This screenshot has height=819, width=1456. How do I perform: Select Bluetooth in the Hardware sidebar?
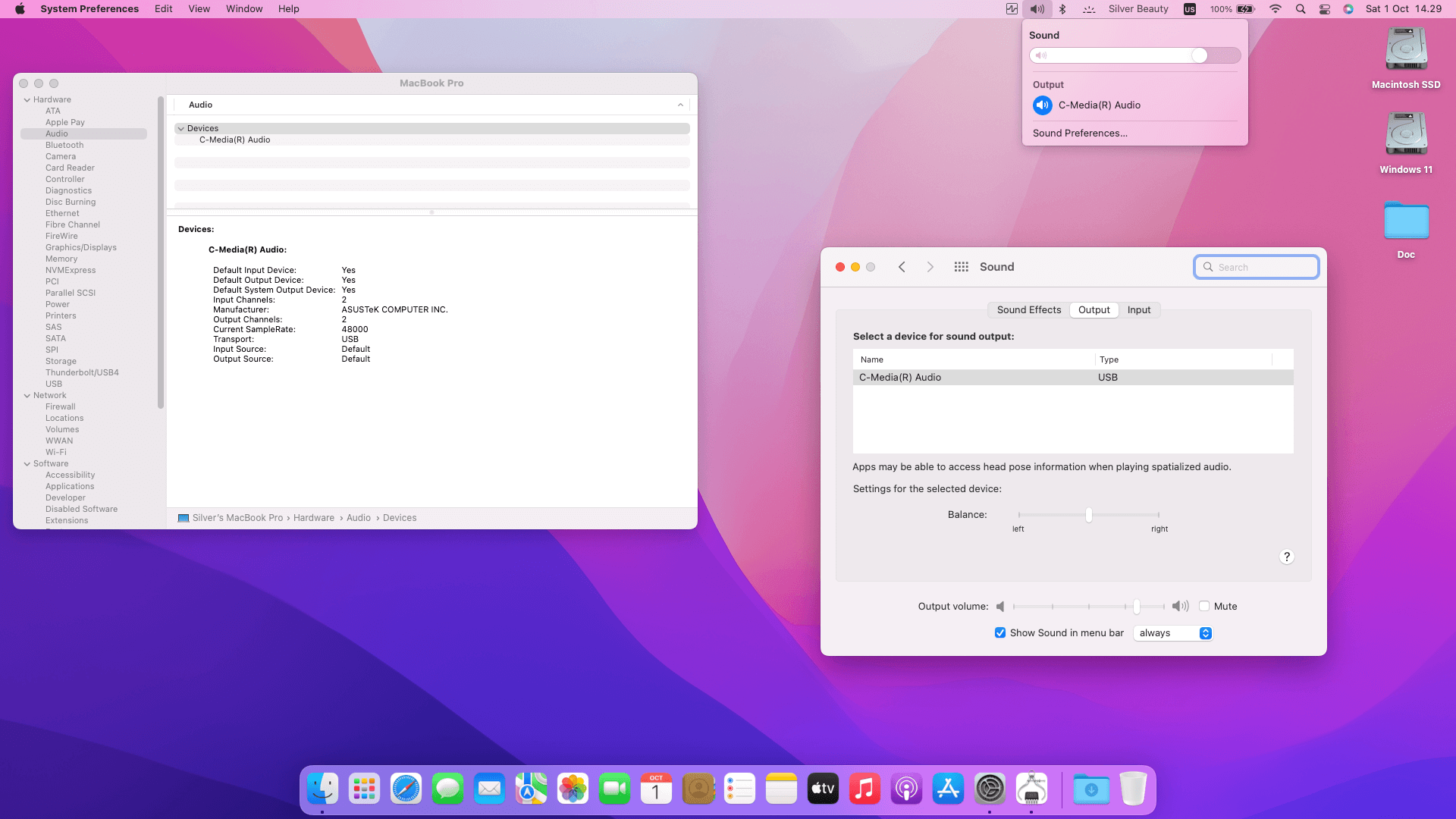point(64,146)
